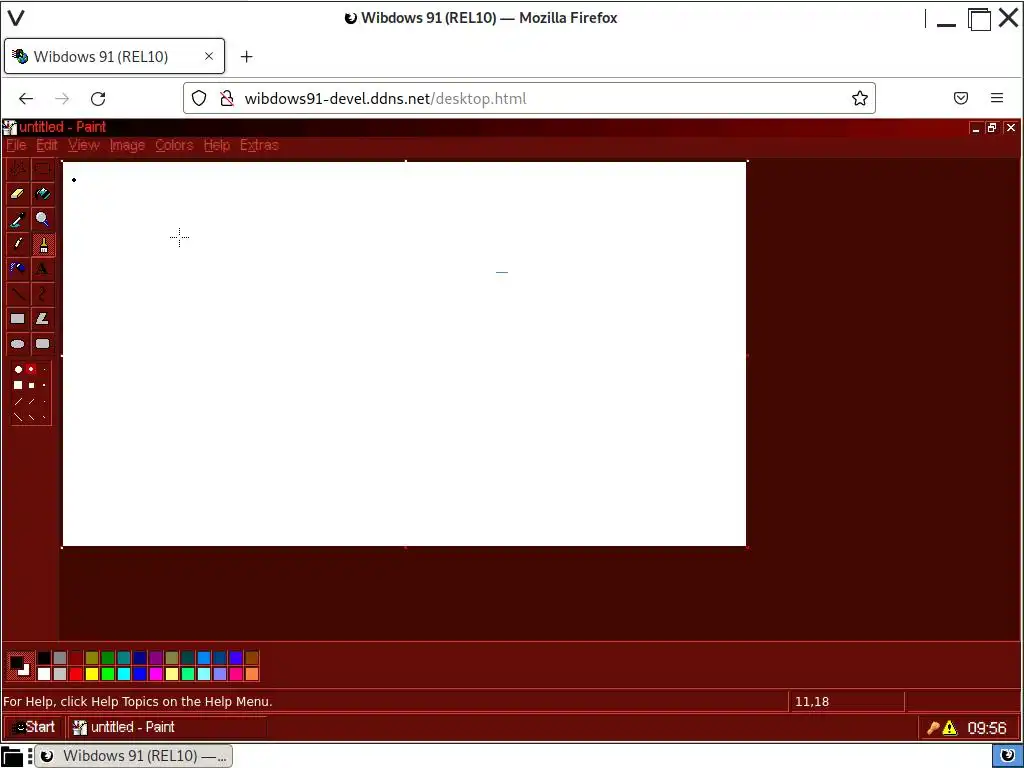Screen dimensions: 1024x768
Task: Click the Firefox address bar URL
Action: [x=385, y=99]
